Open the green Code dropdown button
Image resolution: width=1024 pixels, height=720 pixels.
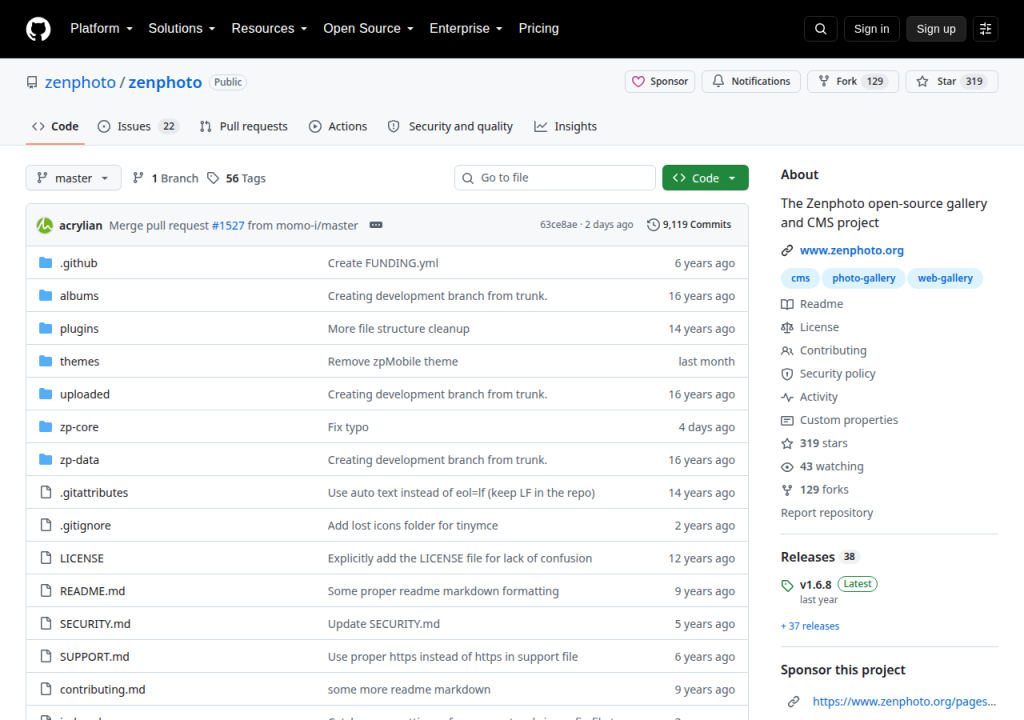[705, 178]
